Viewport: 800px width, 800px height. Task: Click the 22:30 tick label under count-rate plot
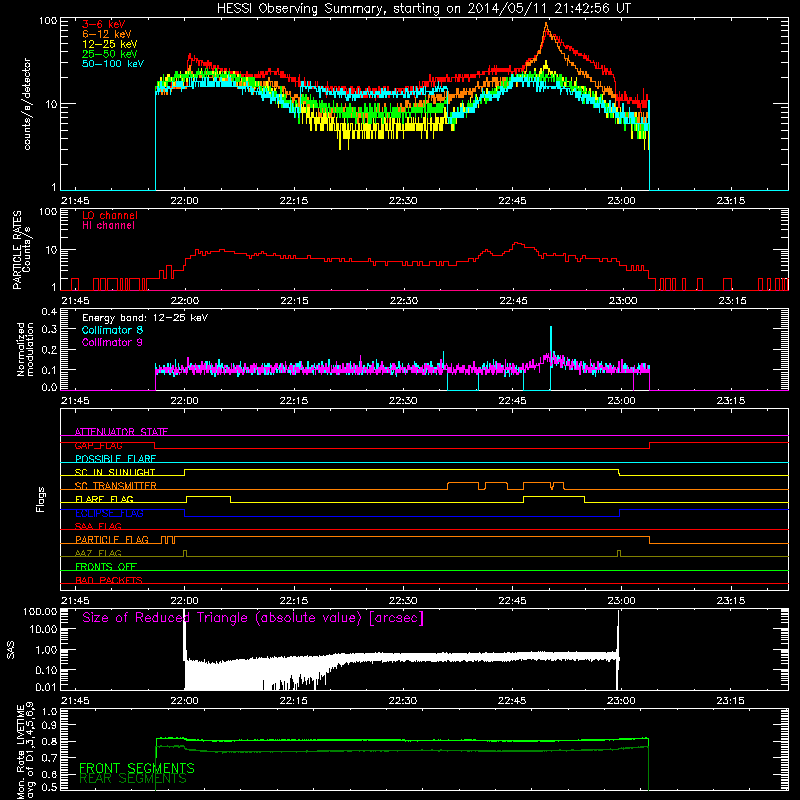tap(403, 201)
